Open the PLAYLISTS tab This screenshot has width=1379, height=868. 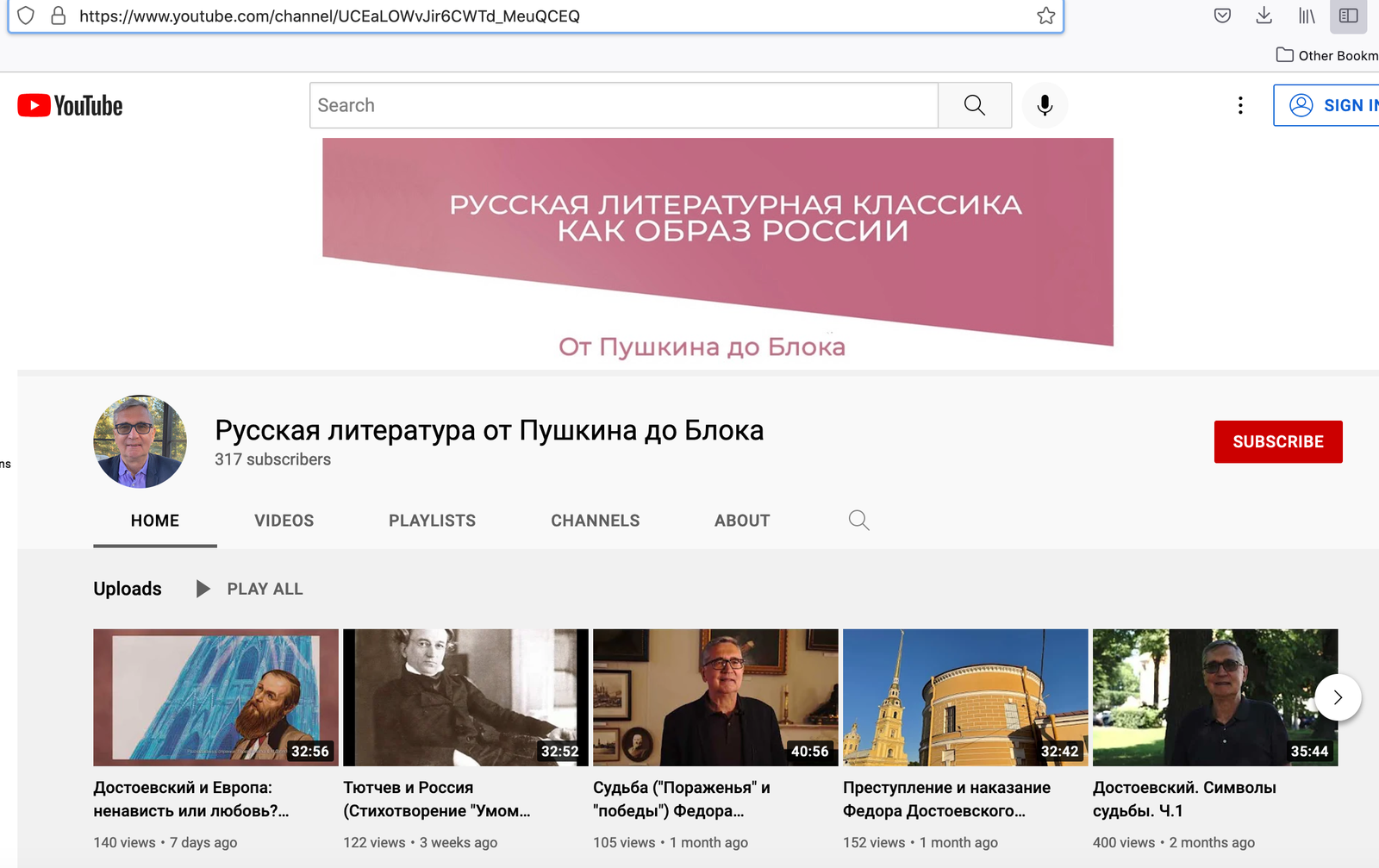(x=432, y=520)
